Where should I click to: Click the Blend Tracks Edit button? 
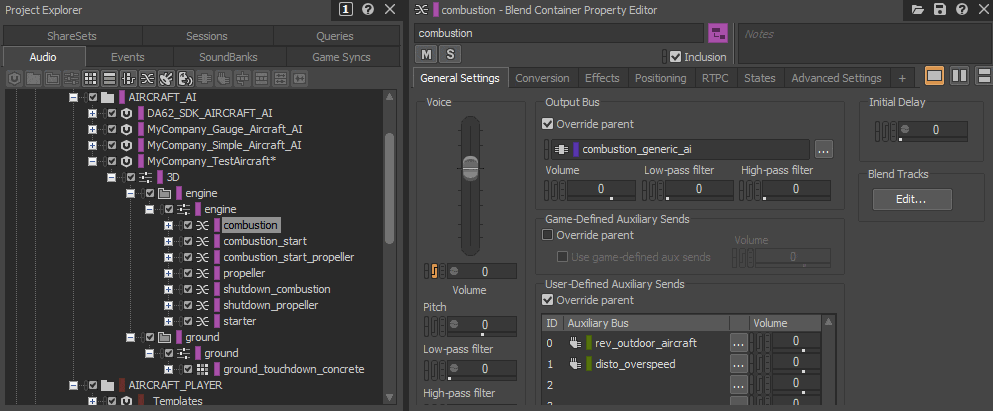pos(911,200)
